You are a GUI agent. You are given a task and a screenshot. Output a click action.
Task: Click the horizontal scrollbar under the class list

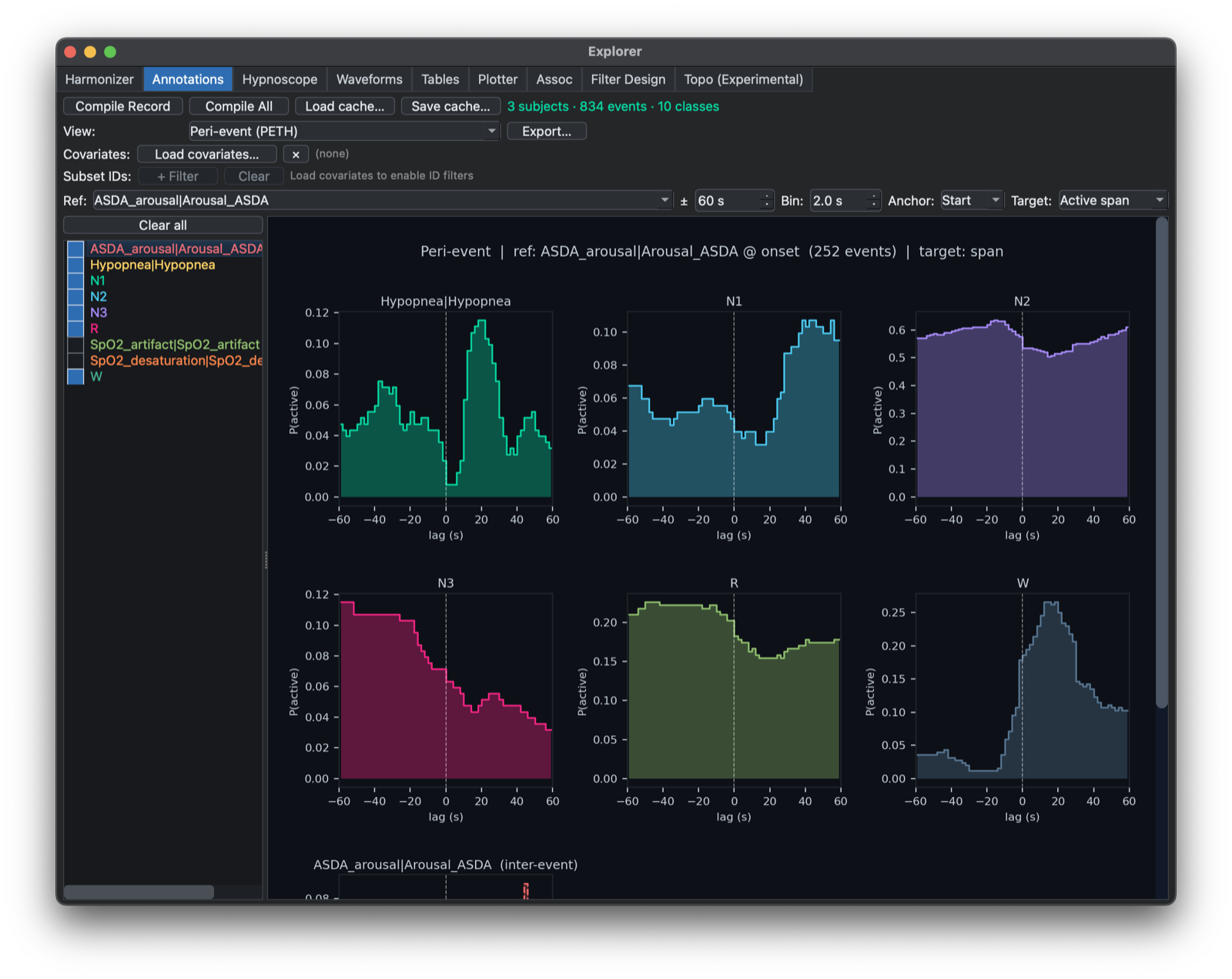coord(139,892)
